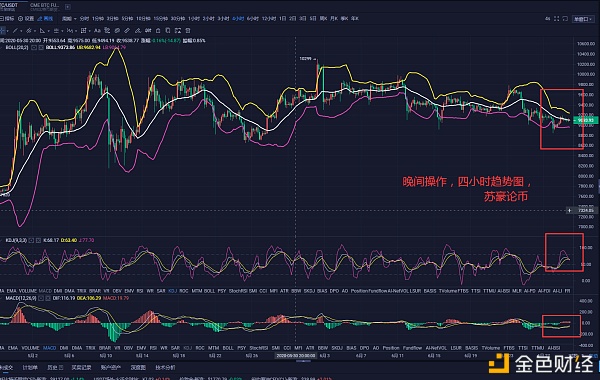Open BOLL indicator settings icon

click(x=34, y=47)
